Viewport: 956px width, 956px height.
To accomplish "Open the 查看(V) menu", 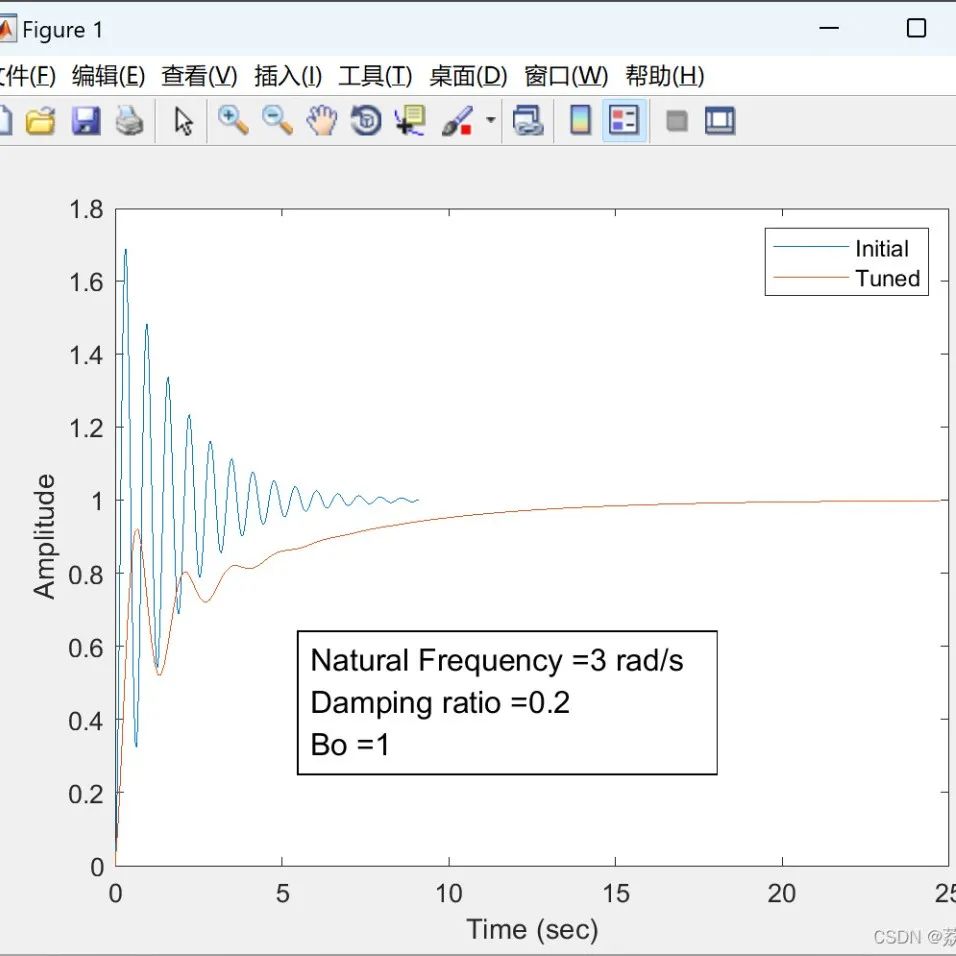I will [x=199, y=76].
